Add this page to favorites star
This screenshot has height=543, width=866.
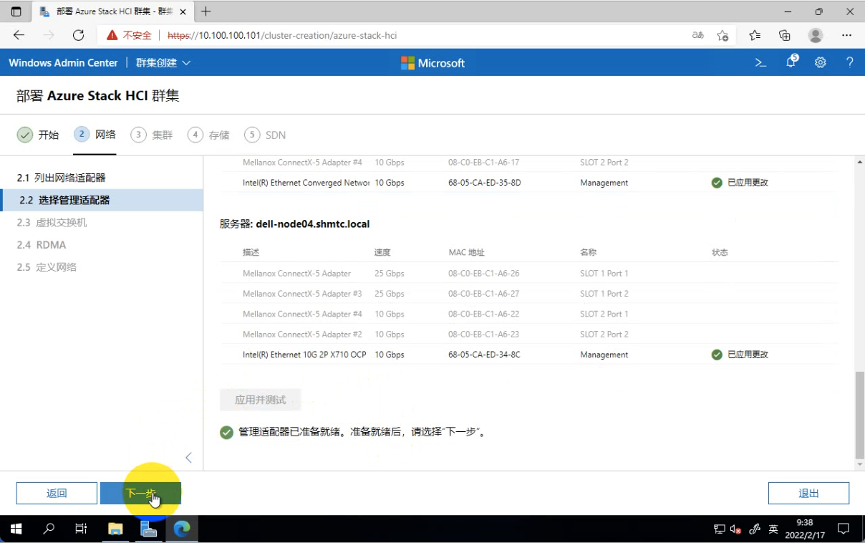[x=722, y=35]
